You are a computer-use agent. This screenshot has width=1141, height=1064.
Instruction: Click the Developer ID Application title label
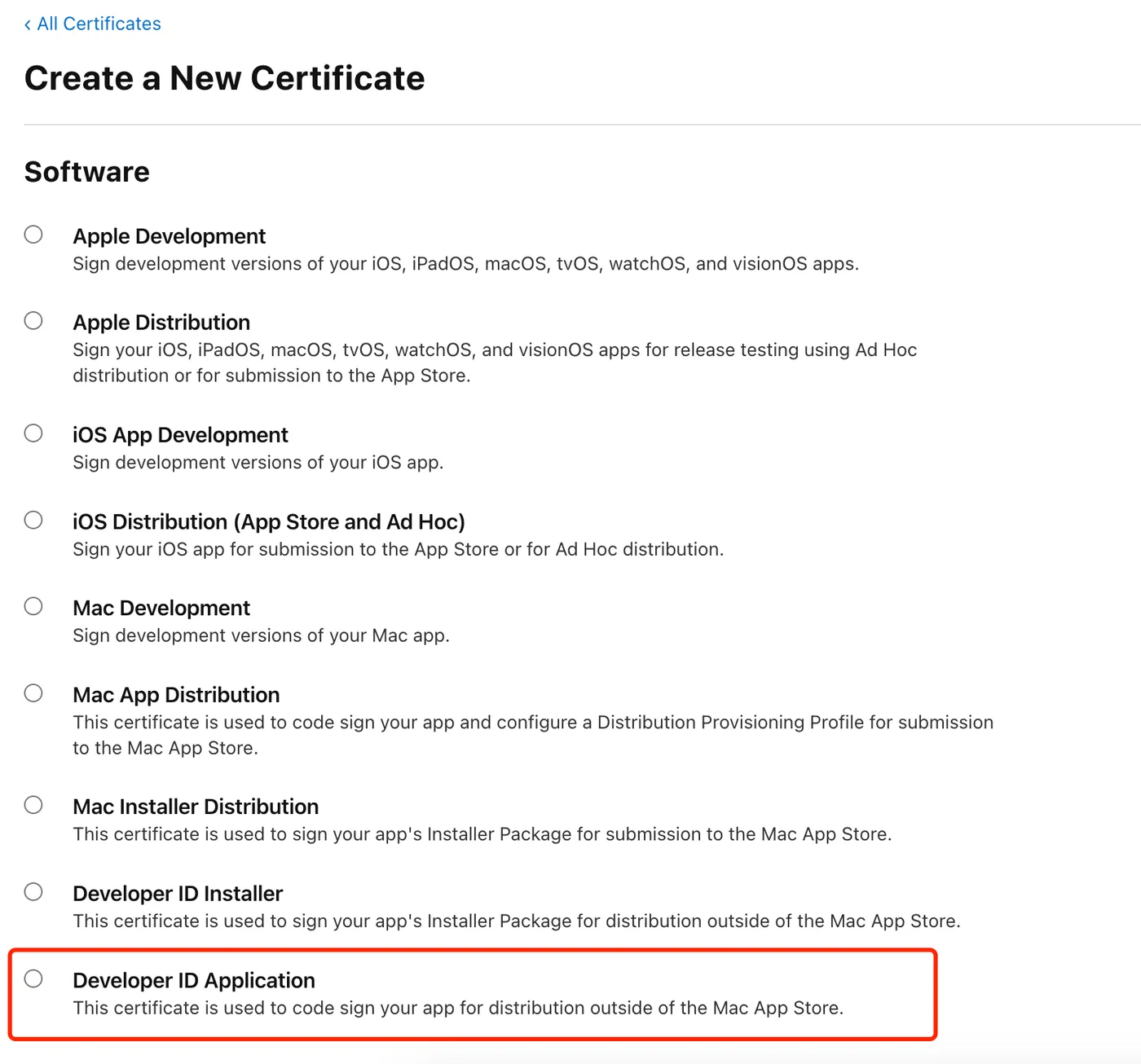tap(194, 980)
